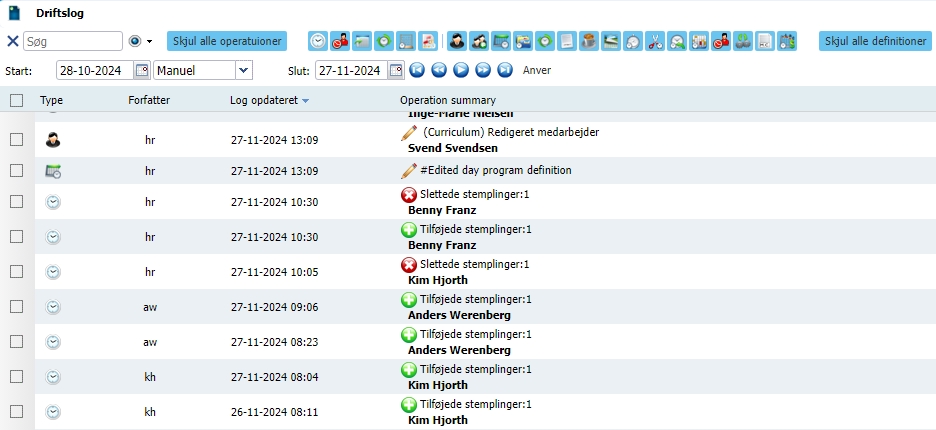Image resolution: width=936 pixels, height=430 pixels.
Task: Click person type icon in Svend Svendsen row
Action: 53,140
